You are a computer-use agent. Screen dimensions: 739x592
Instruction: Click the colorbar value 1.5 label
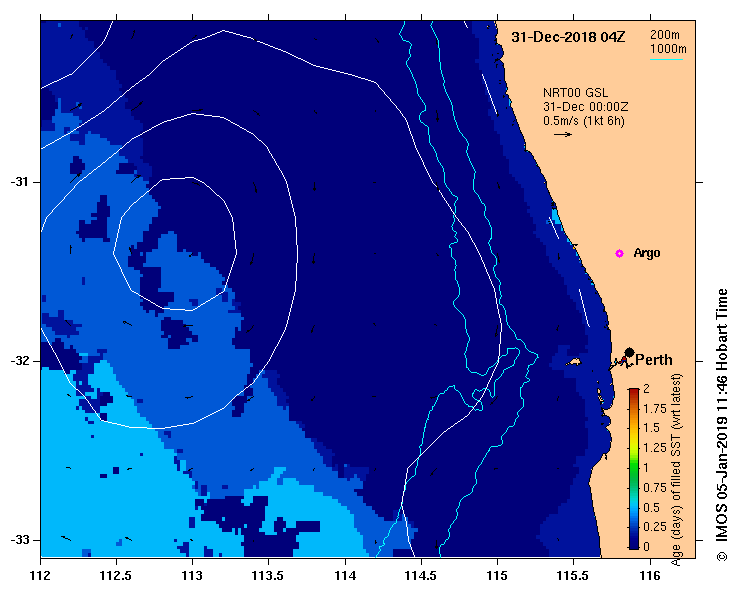652,428
